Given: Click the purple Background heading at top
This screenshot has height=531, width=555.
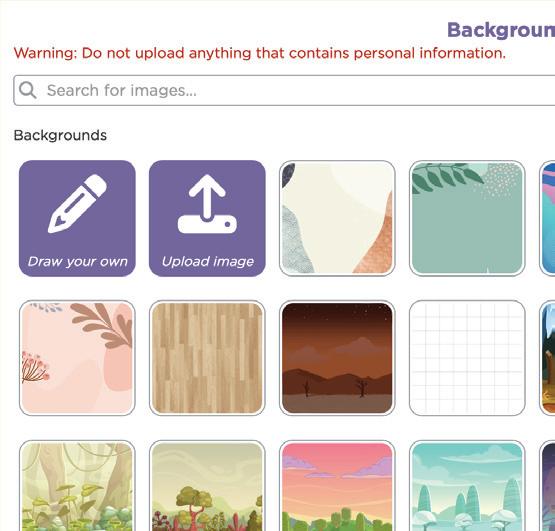Looking at the screenshot, I should click(501, 30).
